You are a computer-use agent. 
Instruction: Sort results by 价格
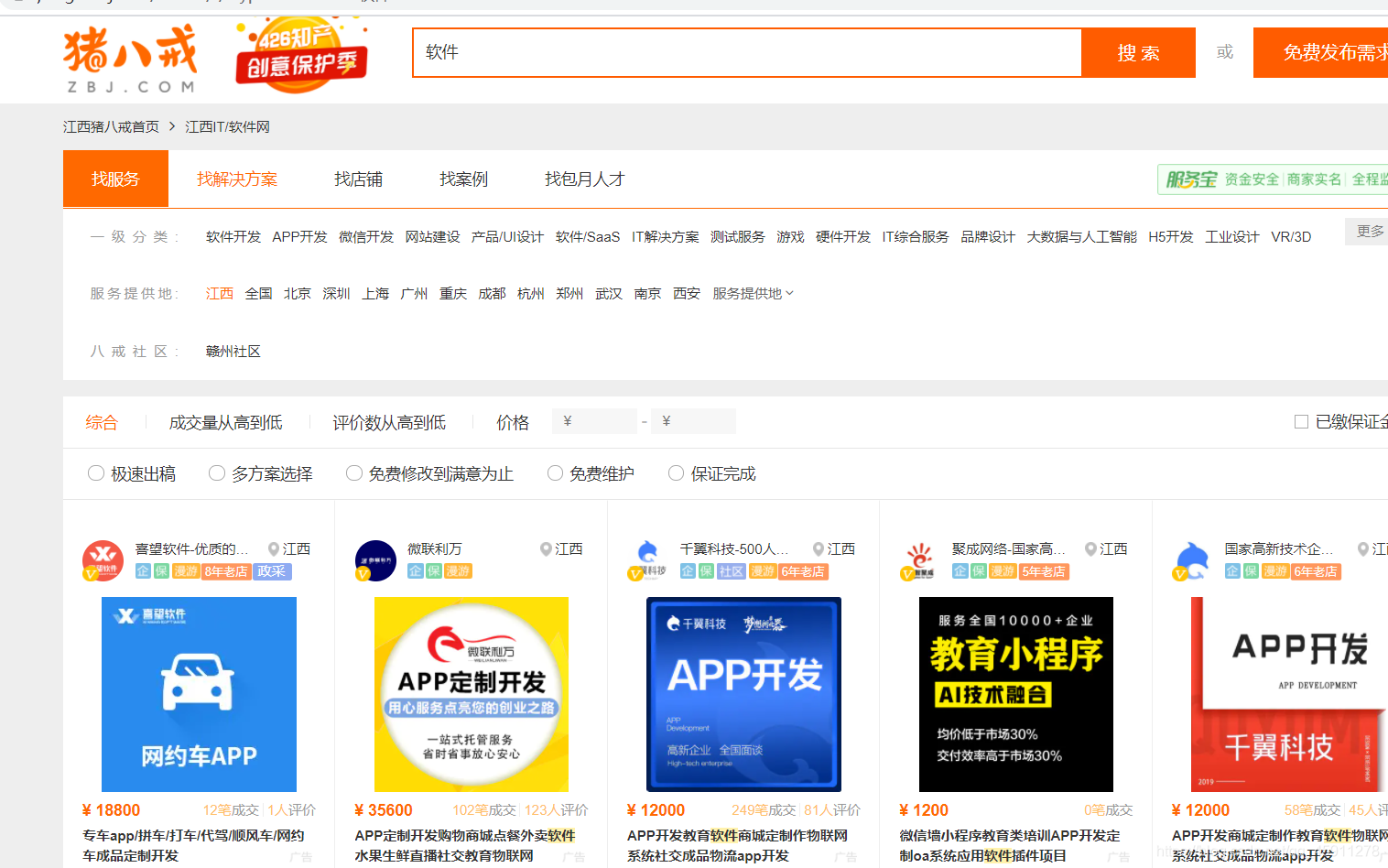pos(513,422)
